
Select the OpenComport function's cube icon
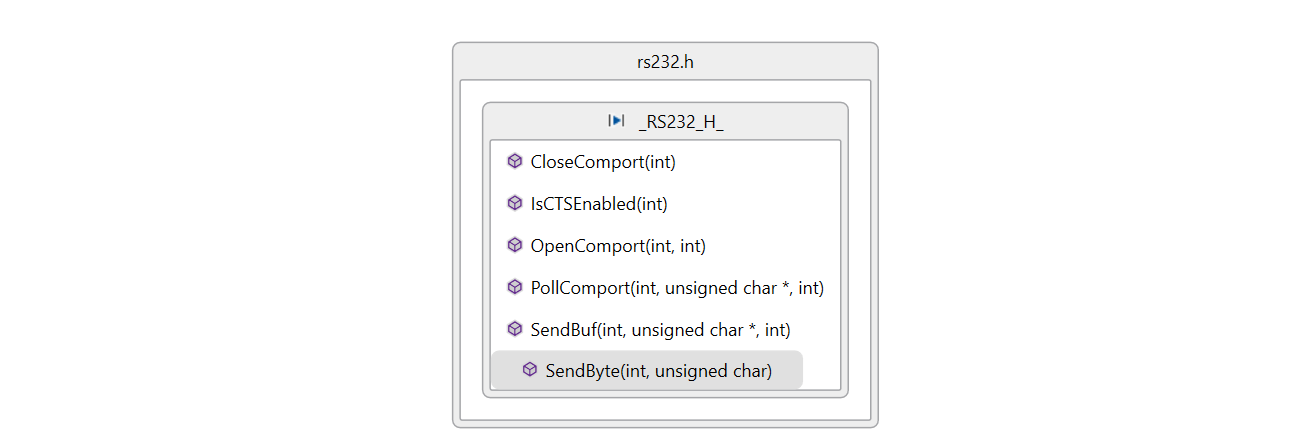[515, 245]
